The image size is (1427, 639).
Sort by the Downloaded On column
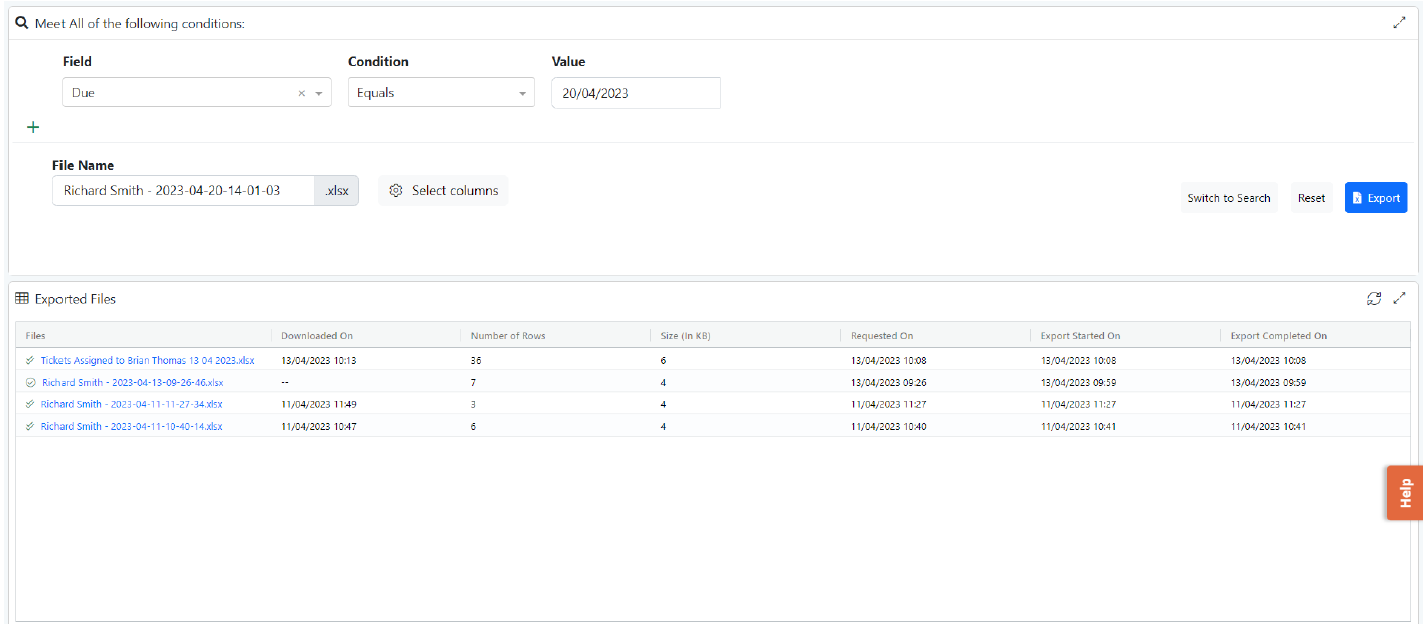317,336
